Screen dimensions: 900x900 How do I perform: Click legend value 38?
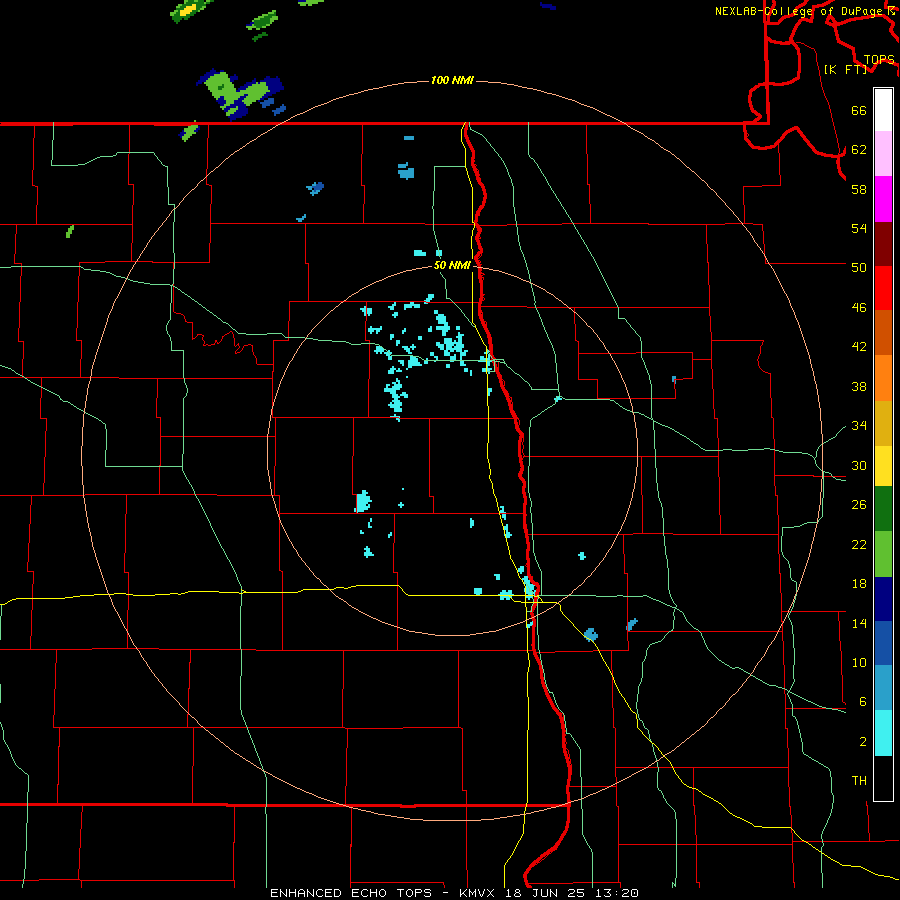point(859,386)
